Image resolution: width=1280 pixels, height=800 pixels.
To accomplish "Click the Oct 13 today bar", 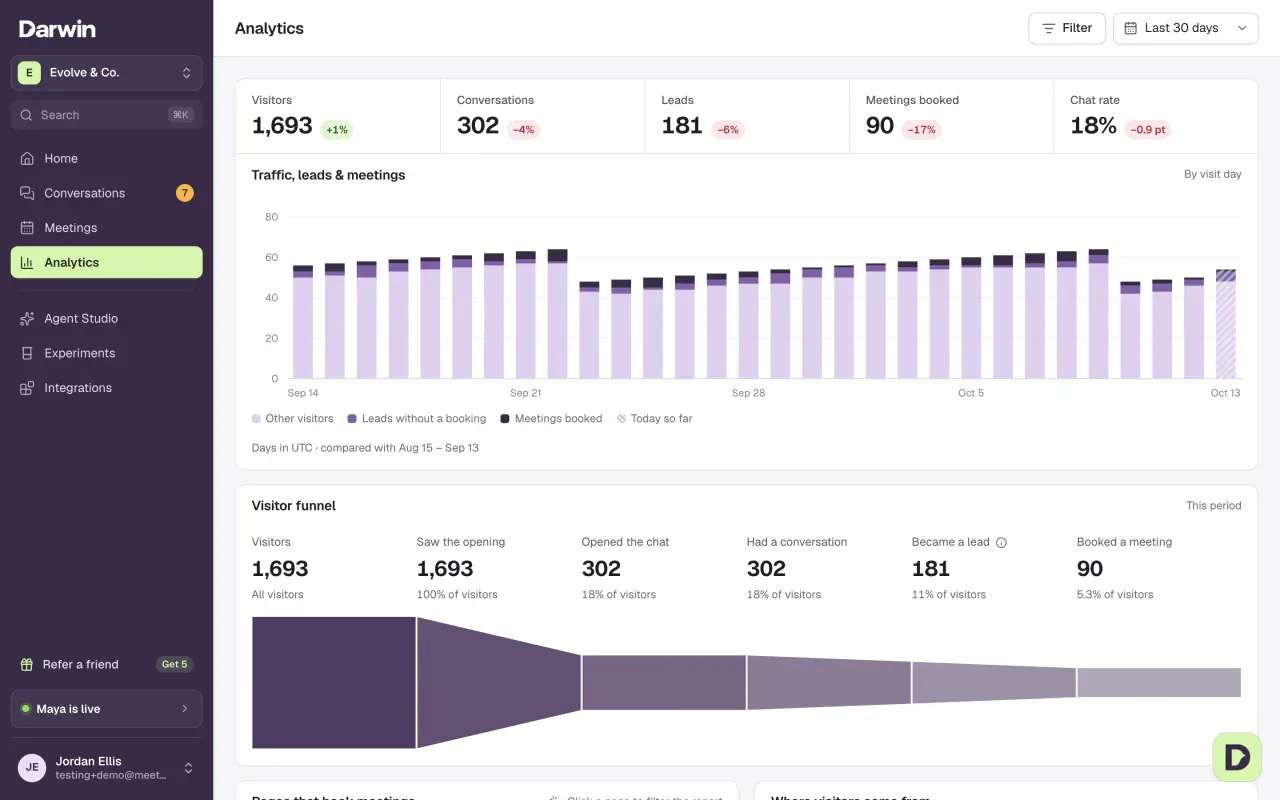I will pos(1226,324).
